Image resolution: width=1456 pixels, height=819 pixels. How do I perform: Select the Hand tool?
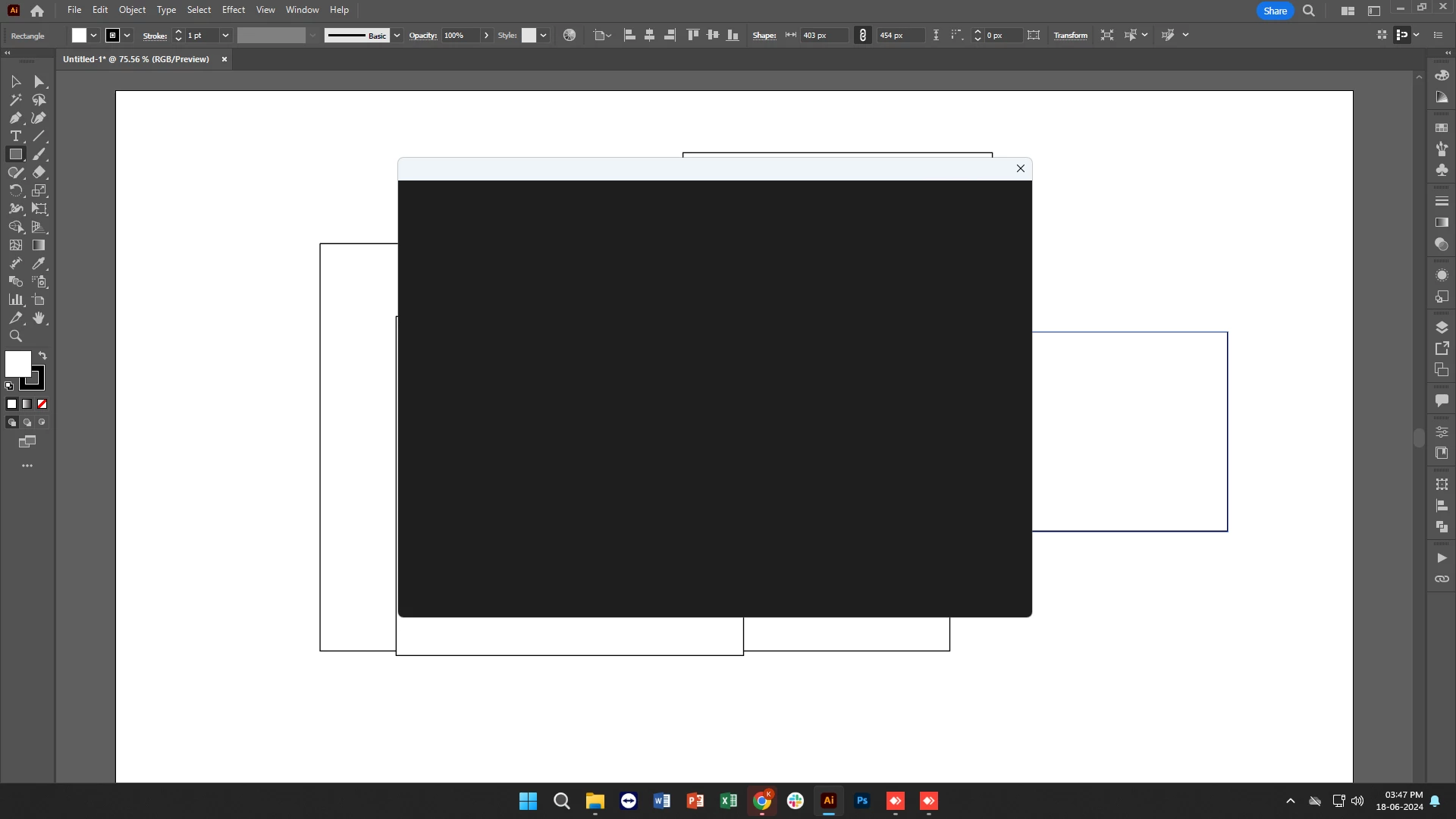click(x=39, y=318)
